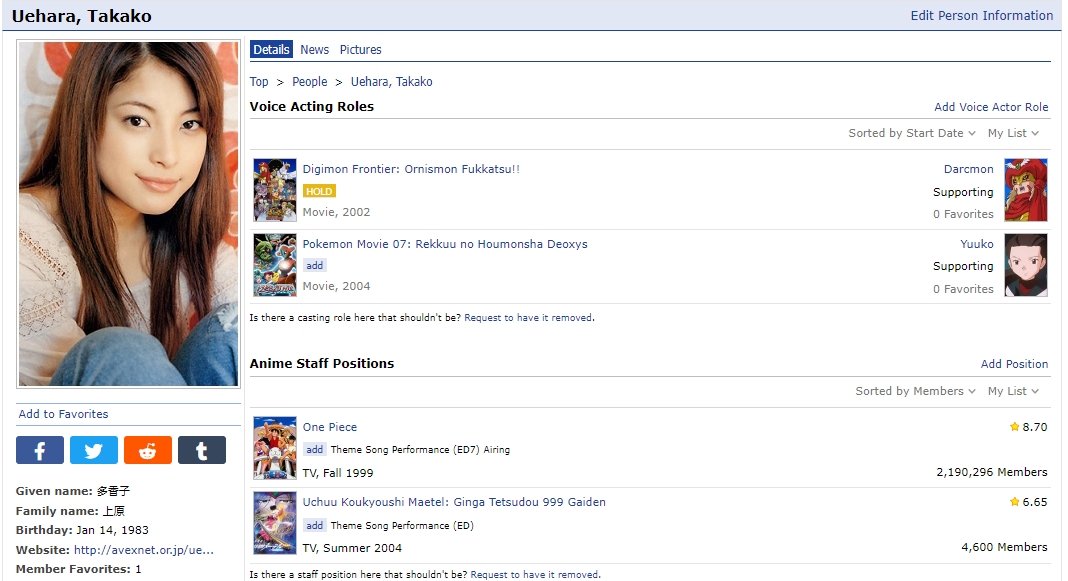This screenshot has height=581, width=1068.
Task: Switch to the Pictures tab
Action: click(360, 50)
